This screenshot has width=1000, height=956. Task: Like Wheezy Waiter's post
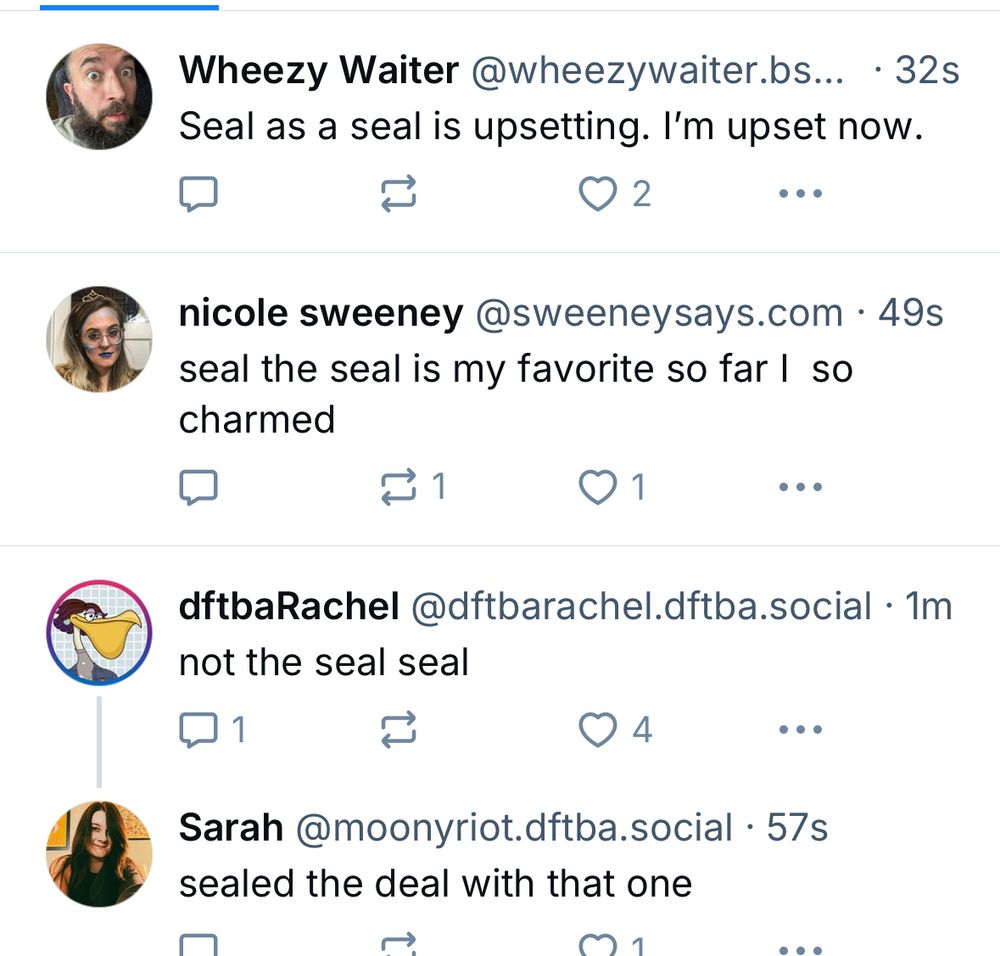pos(600,193)
